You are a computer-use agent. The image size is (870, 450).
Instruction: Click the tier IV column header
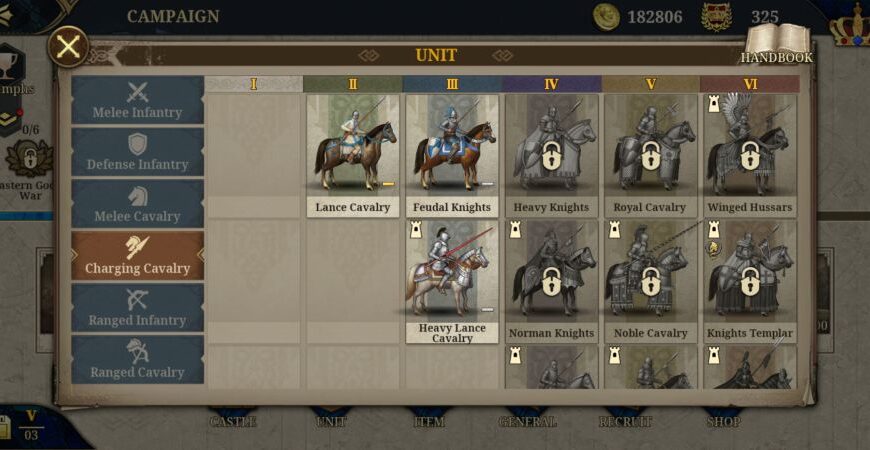[551, 84]
